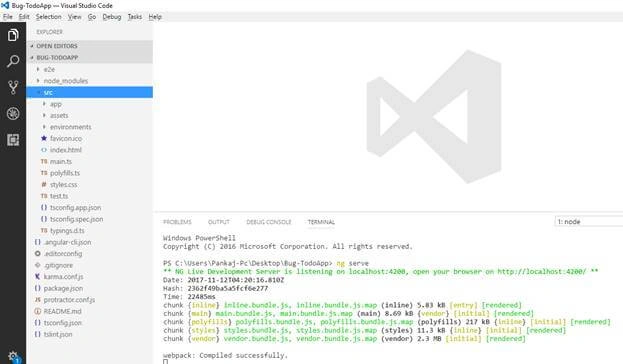Open the Go menu

(92, 17)
